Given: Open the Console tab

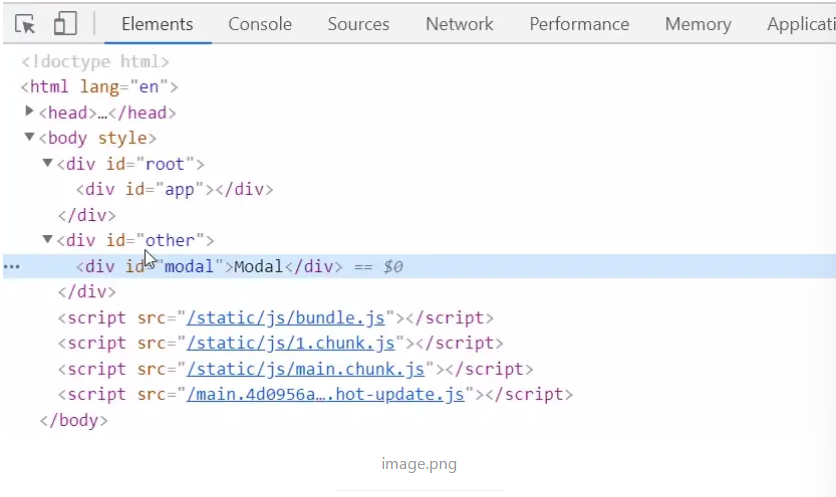Looking at the screenshot, I should click(260, 24).
